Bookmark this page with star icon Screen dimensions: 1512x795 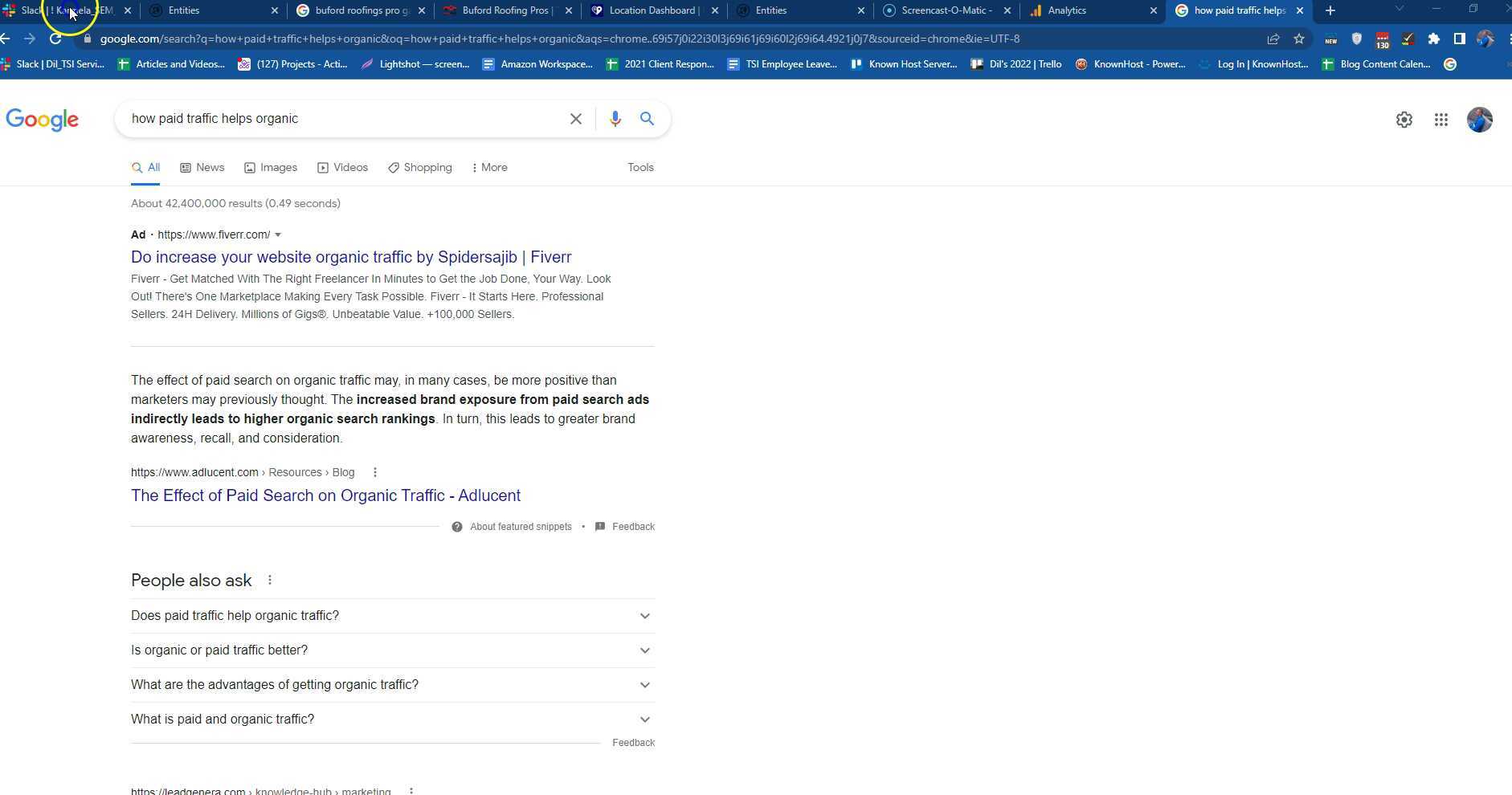pyautogui.click(x=1298, y=39)
